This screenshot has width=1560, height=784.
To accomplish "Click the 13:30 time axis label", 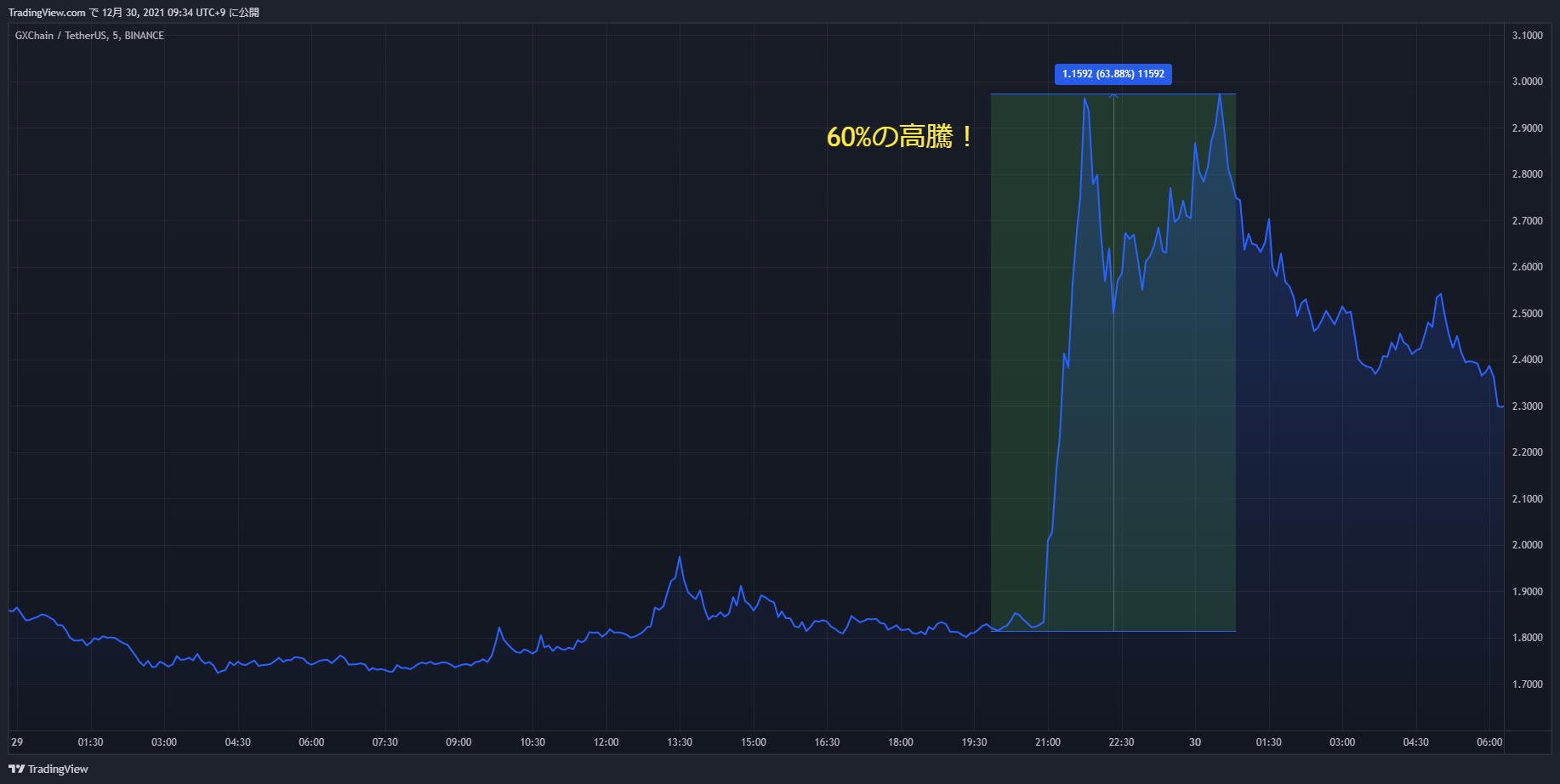I will pos(680,742).
